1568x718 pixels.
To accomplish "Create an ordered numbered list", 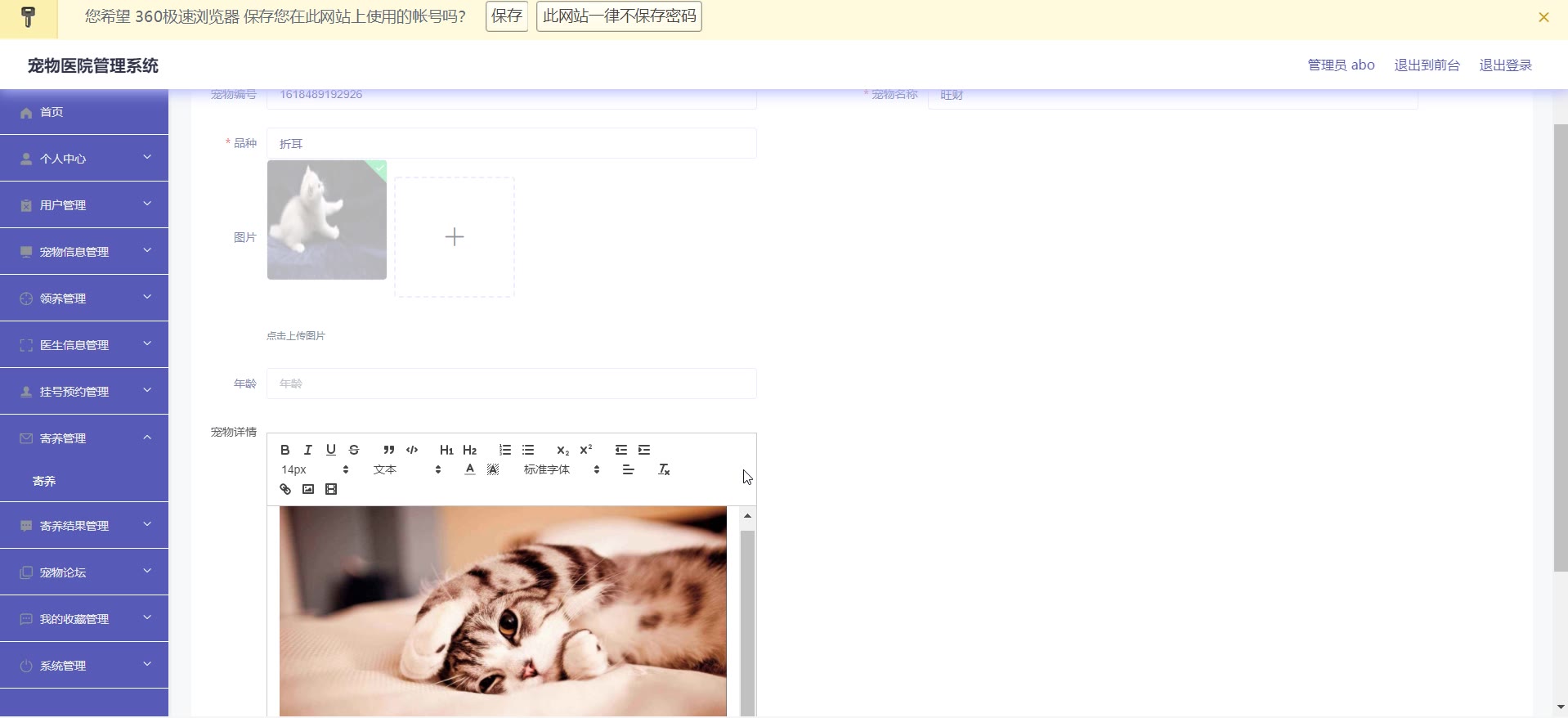I will (505, 450).
